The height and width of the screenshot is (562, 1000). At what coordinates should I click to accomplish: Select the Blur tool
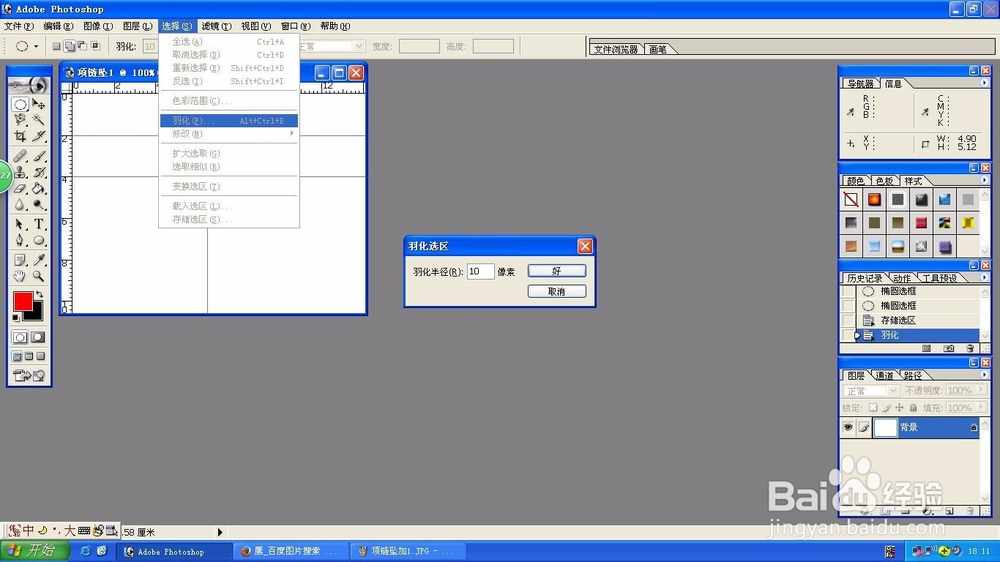20,205
